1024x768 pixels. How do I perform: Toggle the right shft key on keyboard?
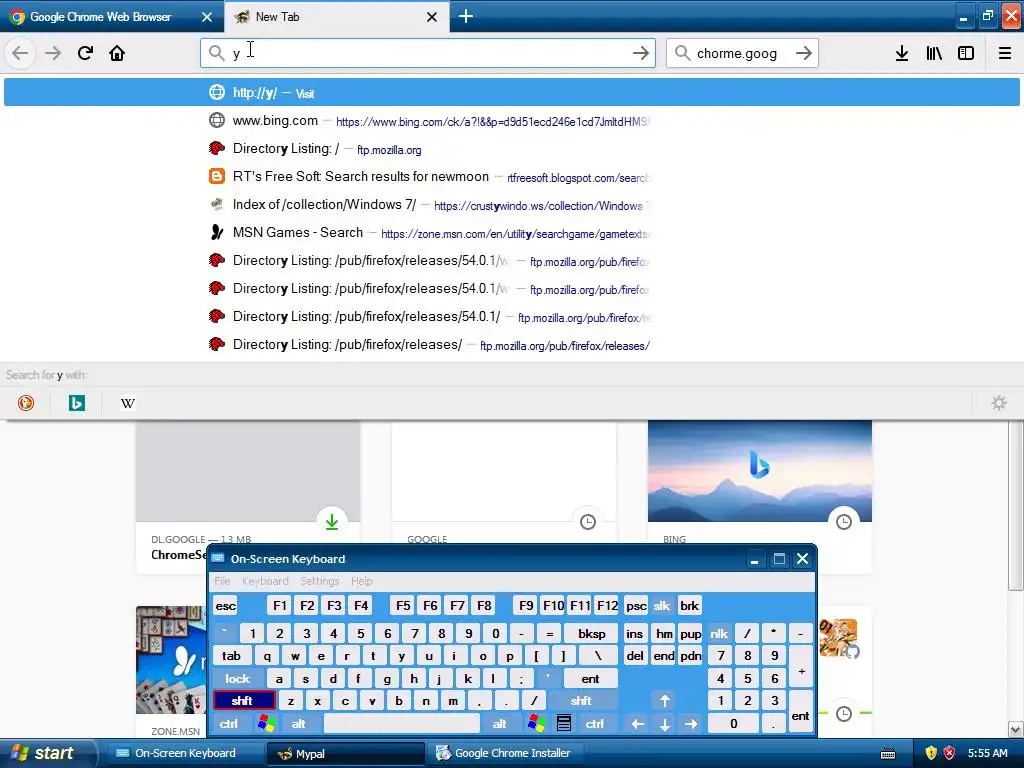click(x=581, y=701)
